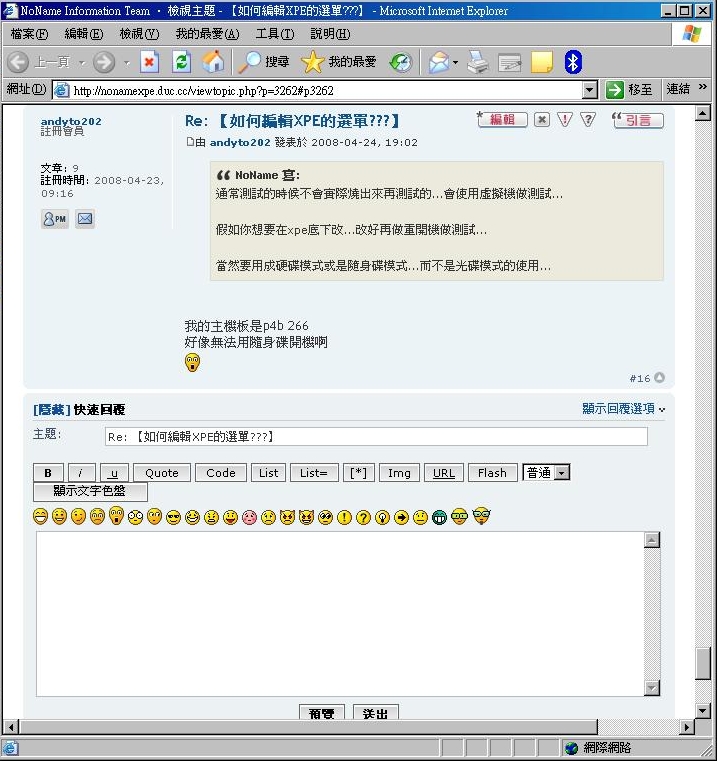This screenshot has width=717, height=761.
Task: Open the Bluetooth toolbar icon
Action: click(573, 62)
